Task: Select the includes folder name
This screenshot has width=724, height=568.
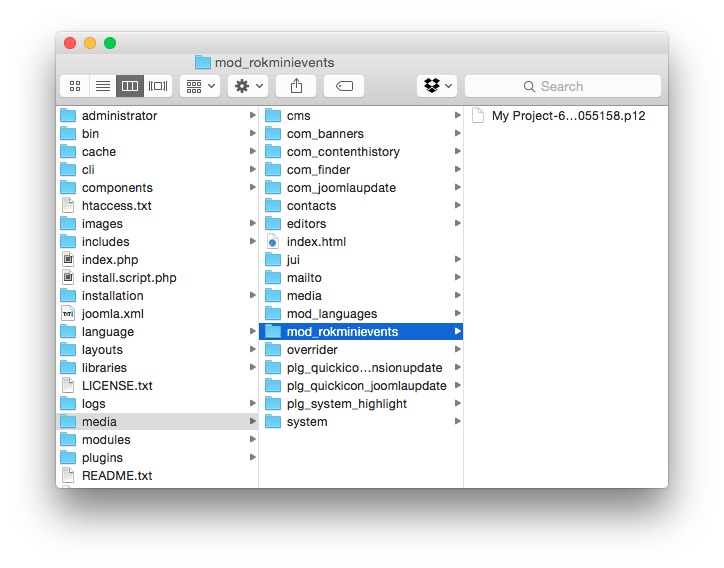Action: tap(106, 242)
